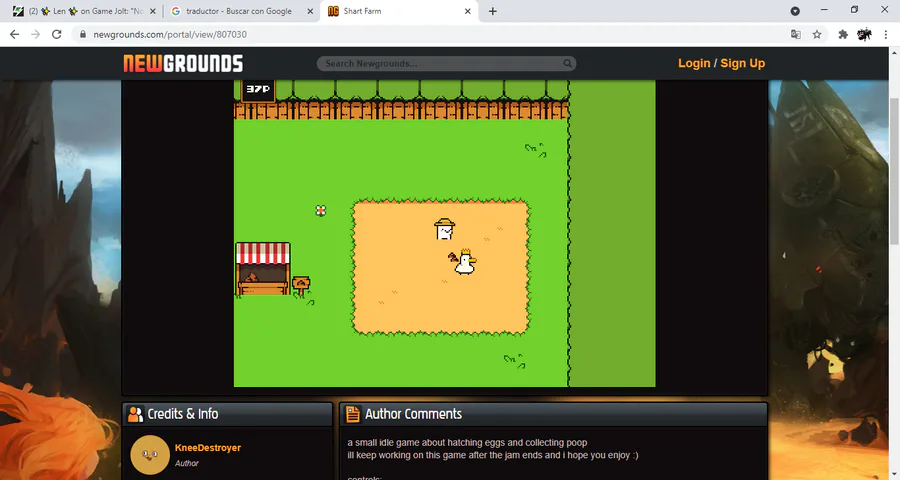Viewport: 900px width, 480px height.
Task: Click the Credits & Info panel icon
Action: [x=135, y=414]
